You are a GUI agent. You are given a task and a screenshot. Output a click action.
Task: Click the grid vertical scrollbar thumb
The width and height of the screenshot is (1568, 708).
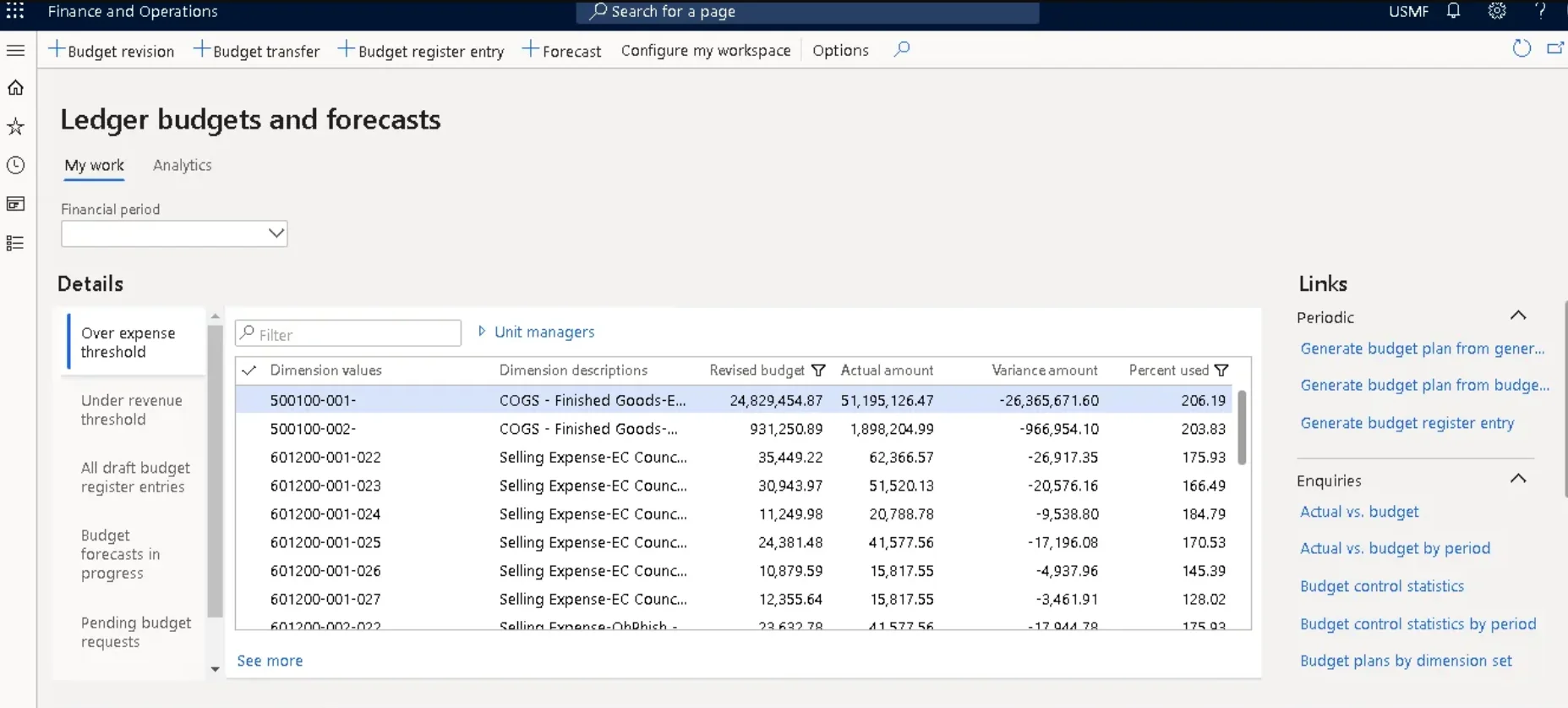point(1242,427)
